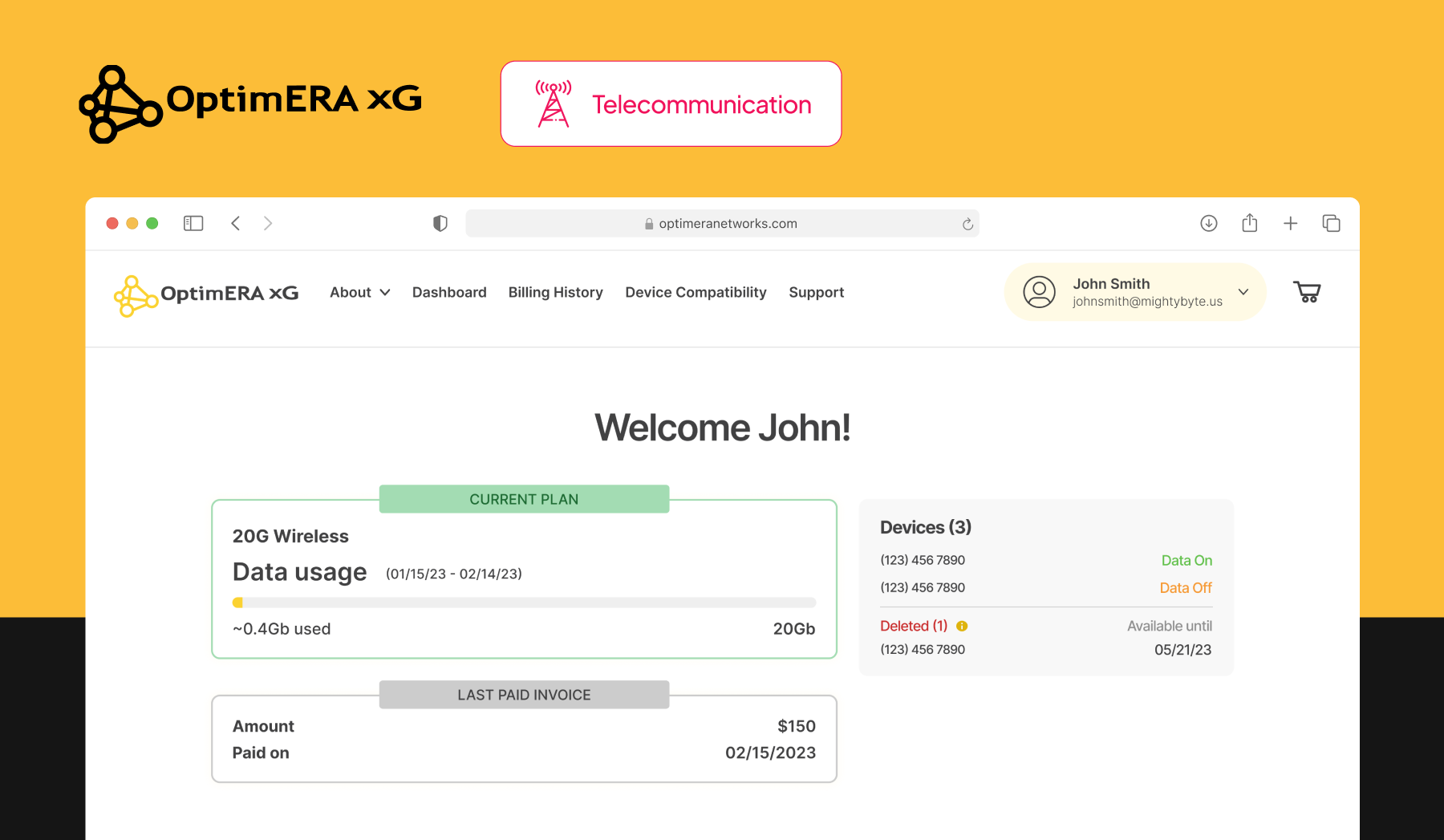Click the info icon beside Deleted (1)
The height and width of the screenshot is (840, 1444).
tap(962, 626)
